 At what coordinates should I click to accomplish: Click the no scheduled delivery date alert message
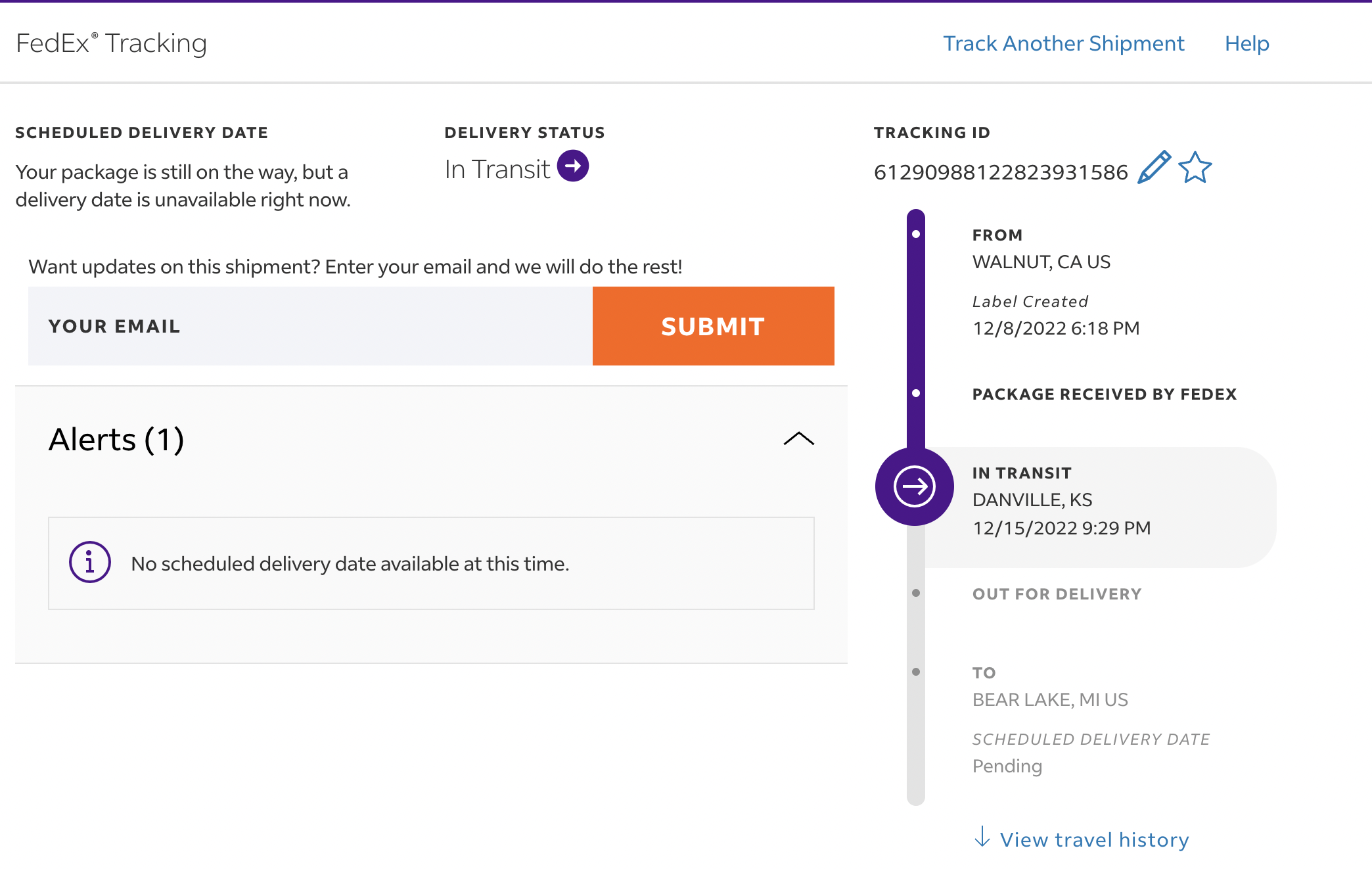[350, 564]
